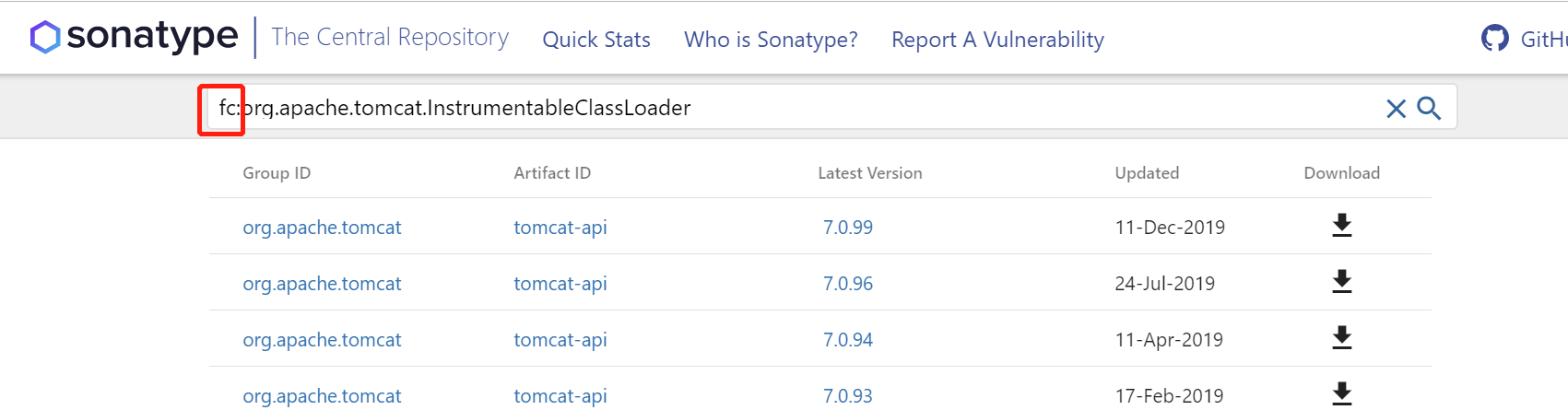The height and width of the screenshot is (410, 1568).
Task: Download tomcat-api version 7.0.96
Action: [1342, 282]
